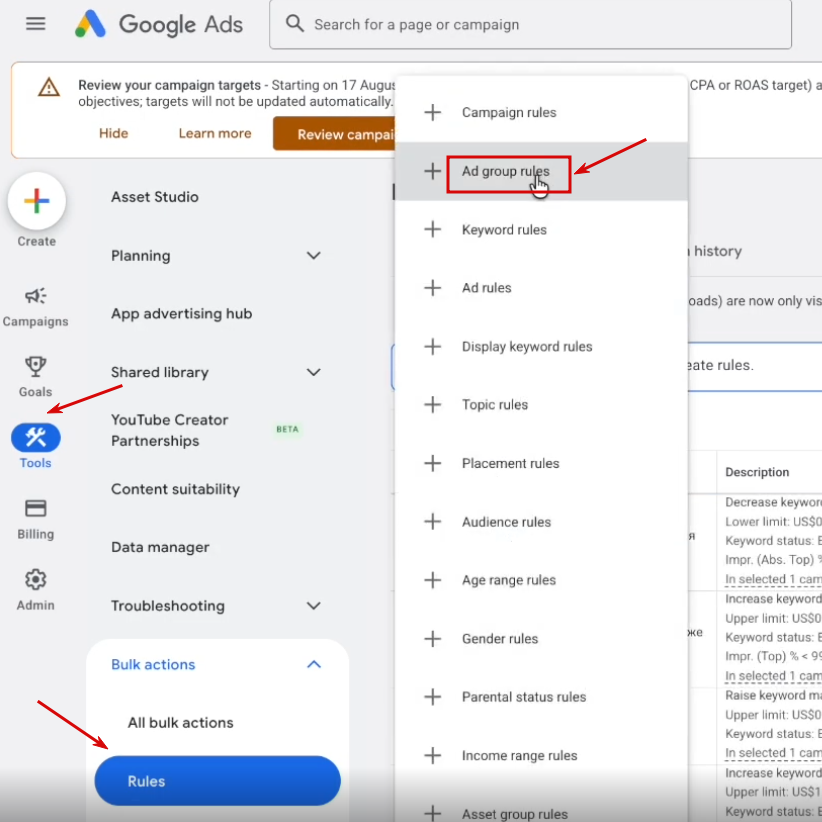Click the BETA badge

tap(287, 429)
